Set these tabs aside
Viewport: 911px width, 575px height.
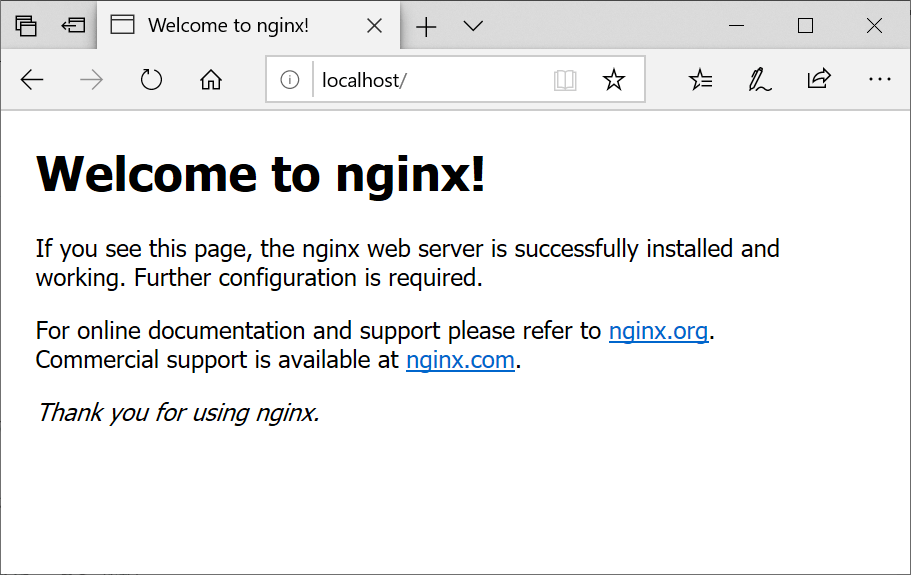(74, 26)
